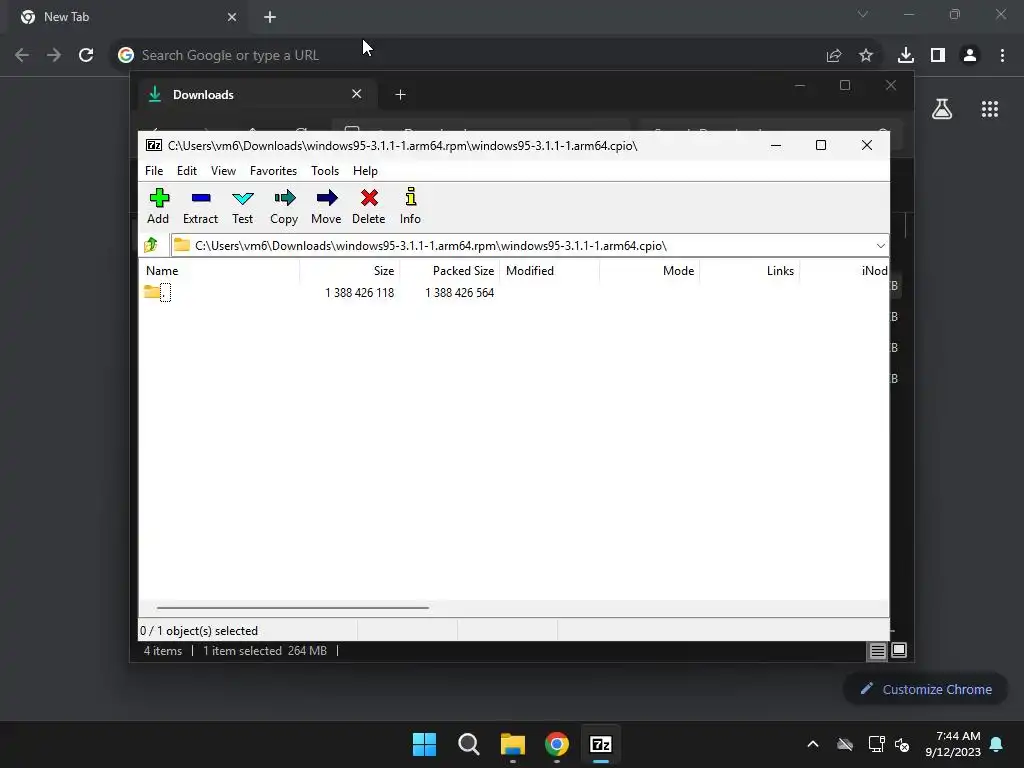Image resolution: width=1024 pixels, height=768 pixels.
Task: Open the Favorites menu
Action: [273, 170]
